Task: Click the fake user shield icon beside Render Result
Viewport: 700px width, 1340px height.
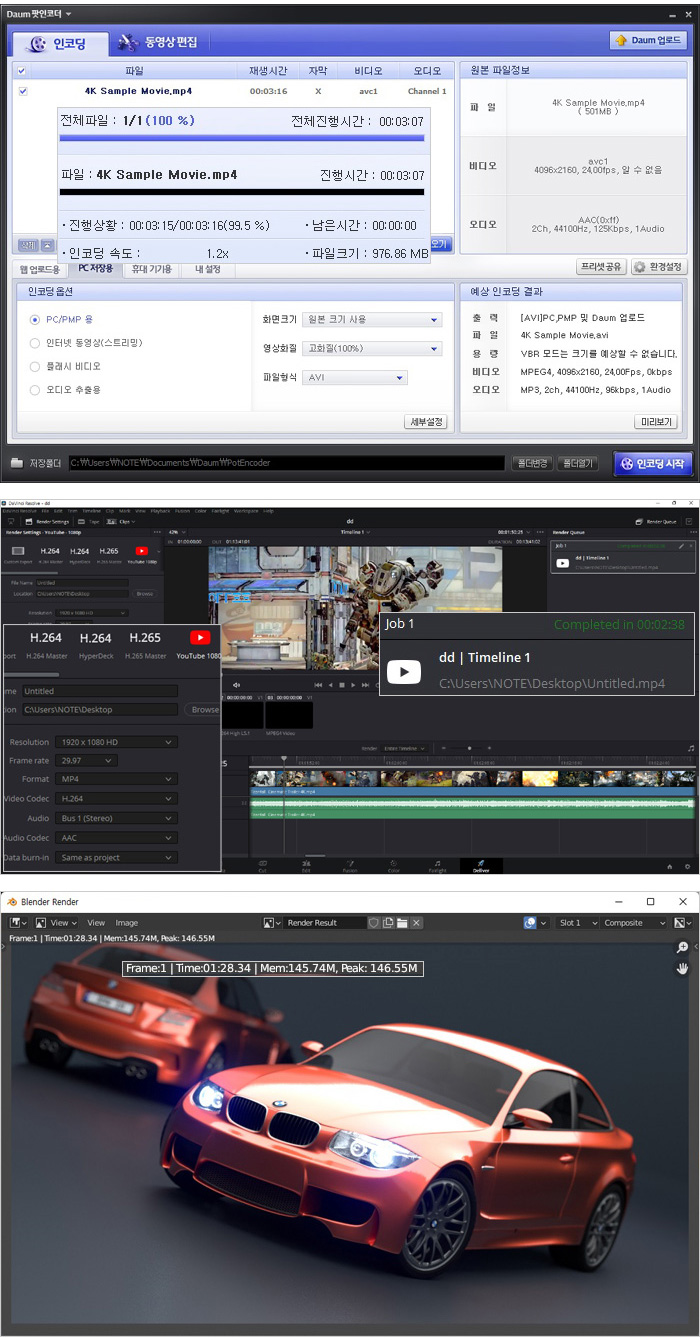Action: (x=373, y=923)
